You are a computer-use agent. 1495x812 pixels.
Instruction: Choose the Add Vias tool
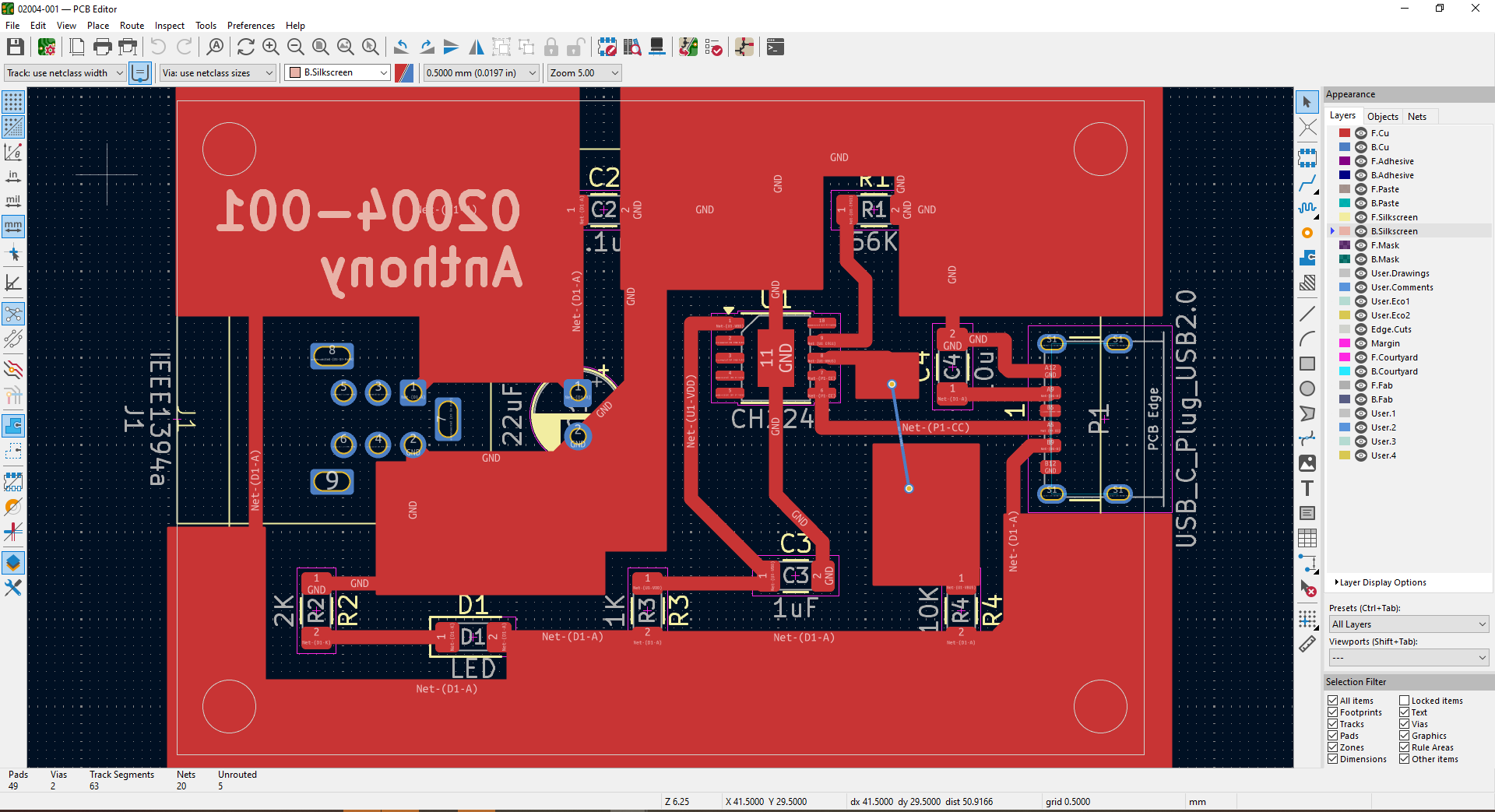click(1307, 233)
